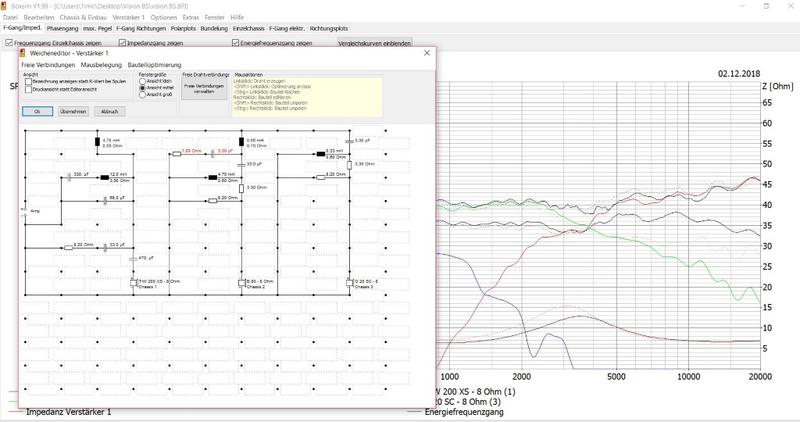Toggle 'Frequenzgang Einzelchassis zeigen' checkbox
The width and height of the screenshot is (800, 422).
[x=9, y=43]
